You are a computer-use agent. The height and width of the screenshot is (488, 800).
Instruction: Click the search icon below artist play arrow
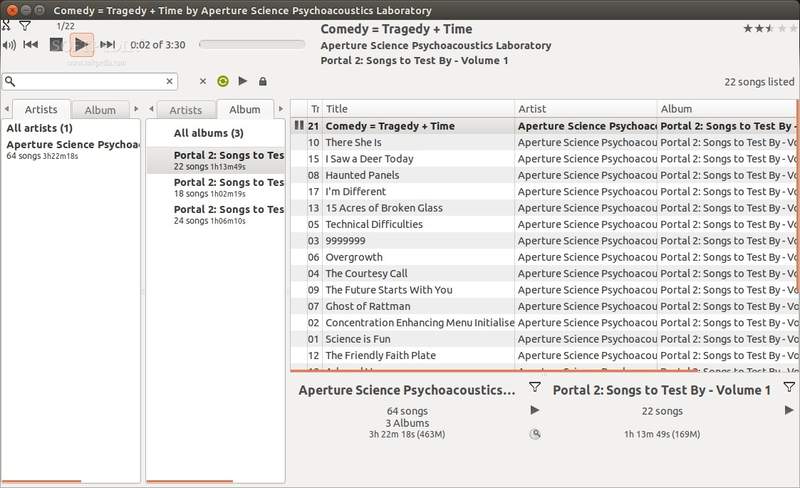(535, 434)
